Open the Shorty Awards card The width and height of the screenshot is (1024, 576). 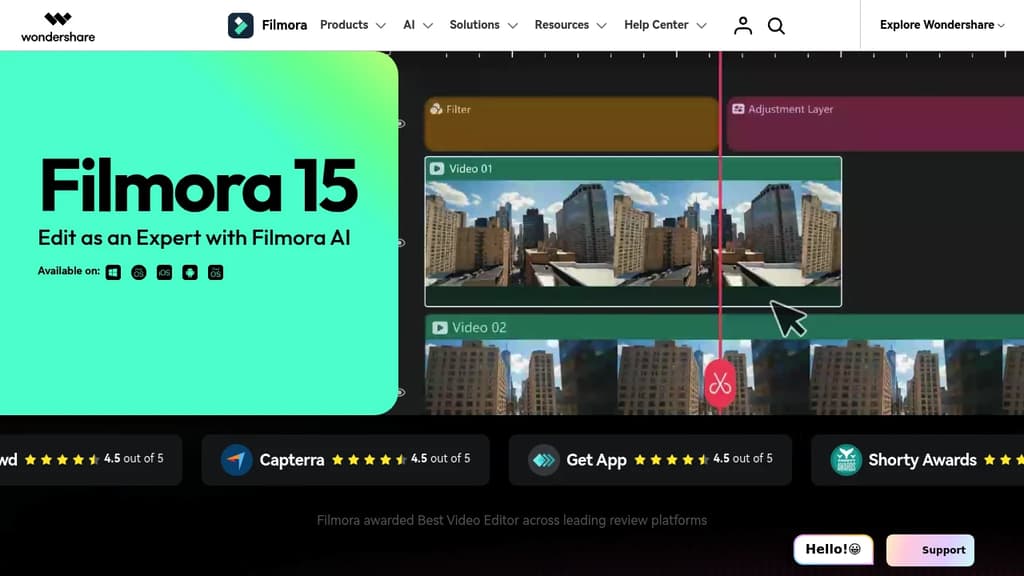[918, 460]
